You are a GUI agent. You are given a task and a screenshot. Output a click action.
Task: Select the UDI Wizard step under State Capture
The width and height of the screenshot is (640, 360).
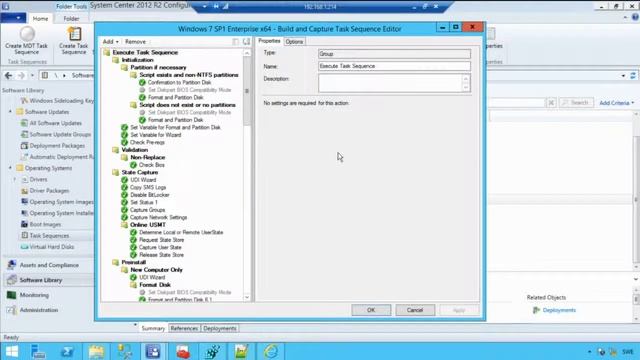pos(143,180)
